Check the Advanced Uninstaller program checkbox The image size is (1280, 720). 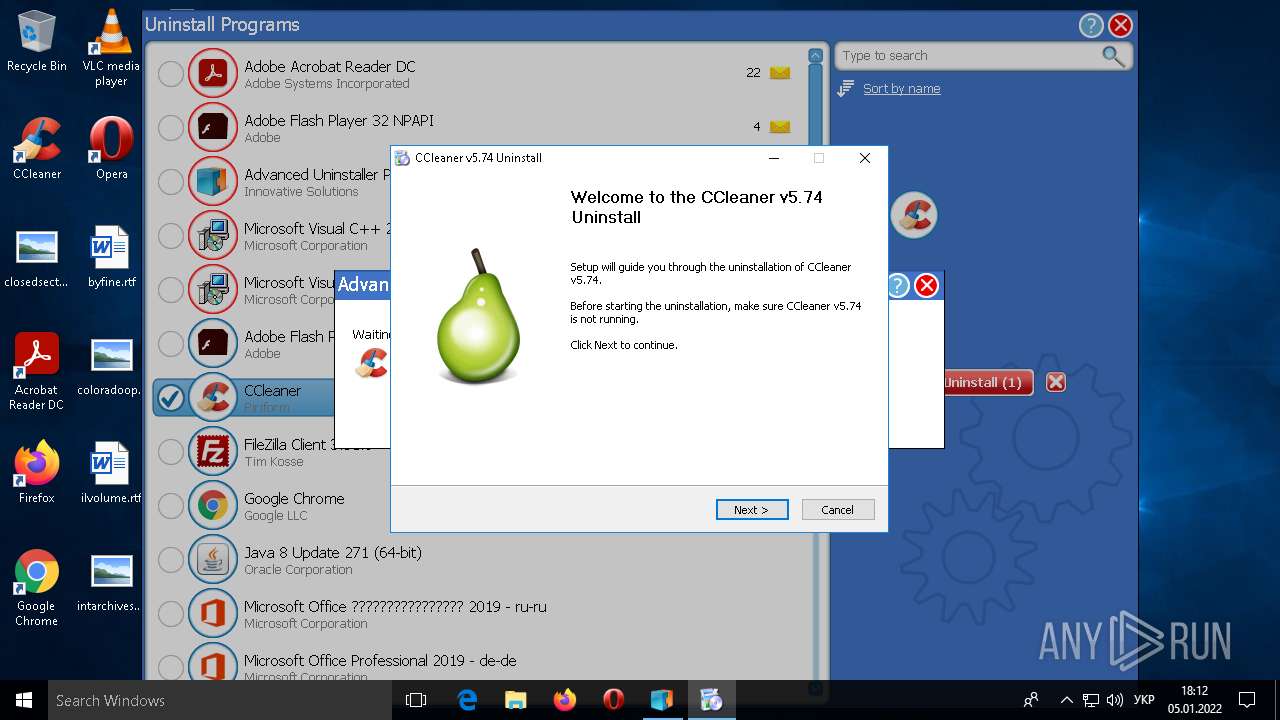[171, 182]
